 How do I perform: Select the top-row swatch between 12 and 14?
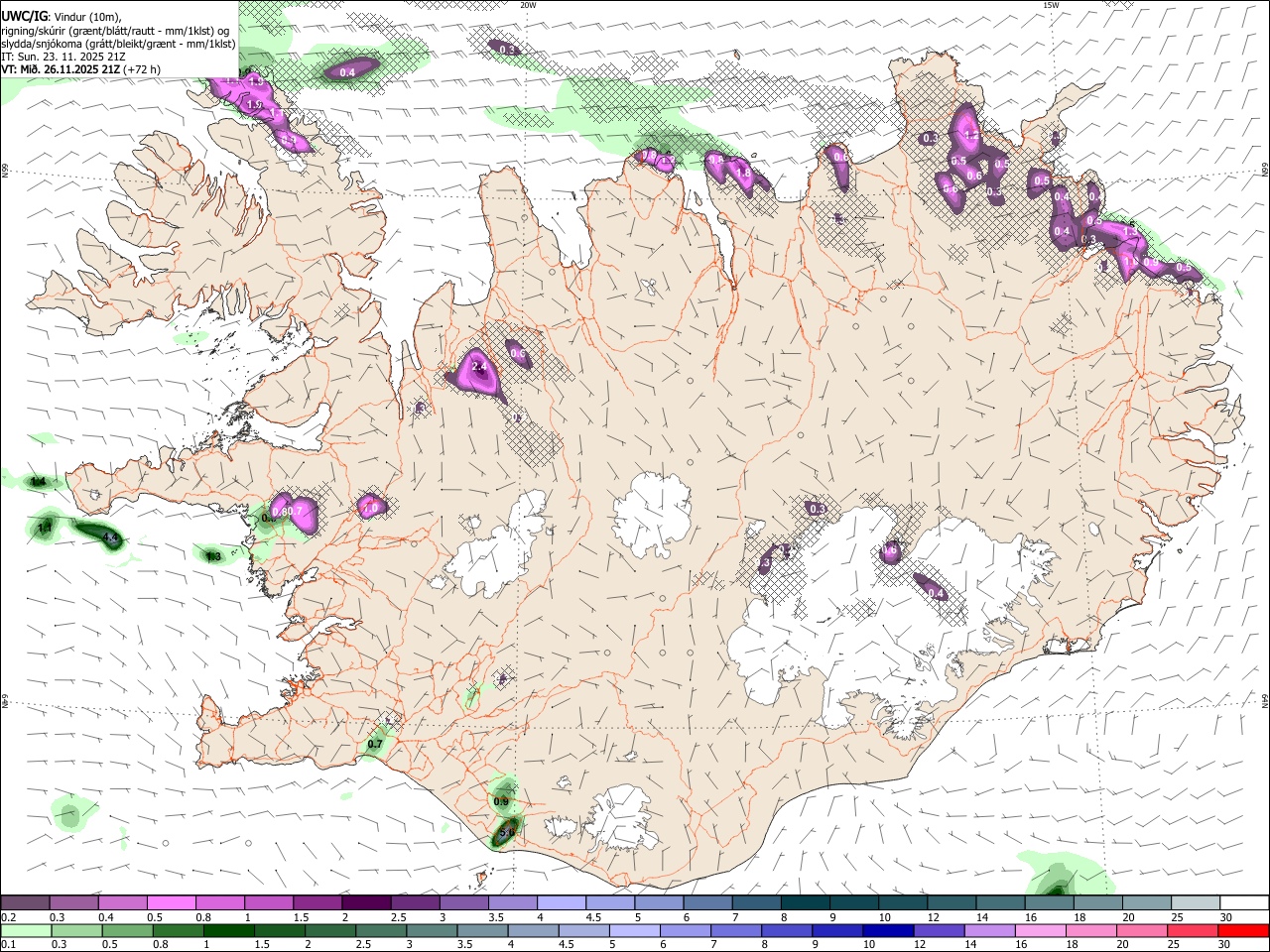pos(951,902)
